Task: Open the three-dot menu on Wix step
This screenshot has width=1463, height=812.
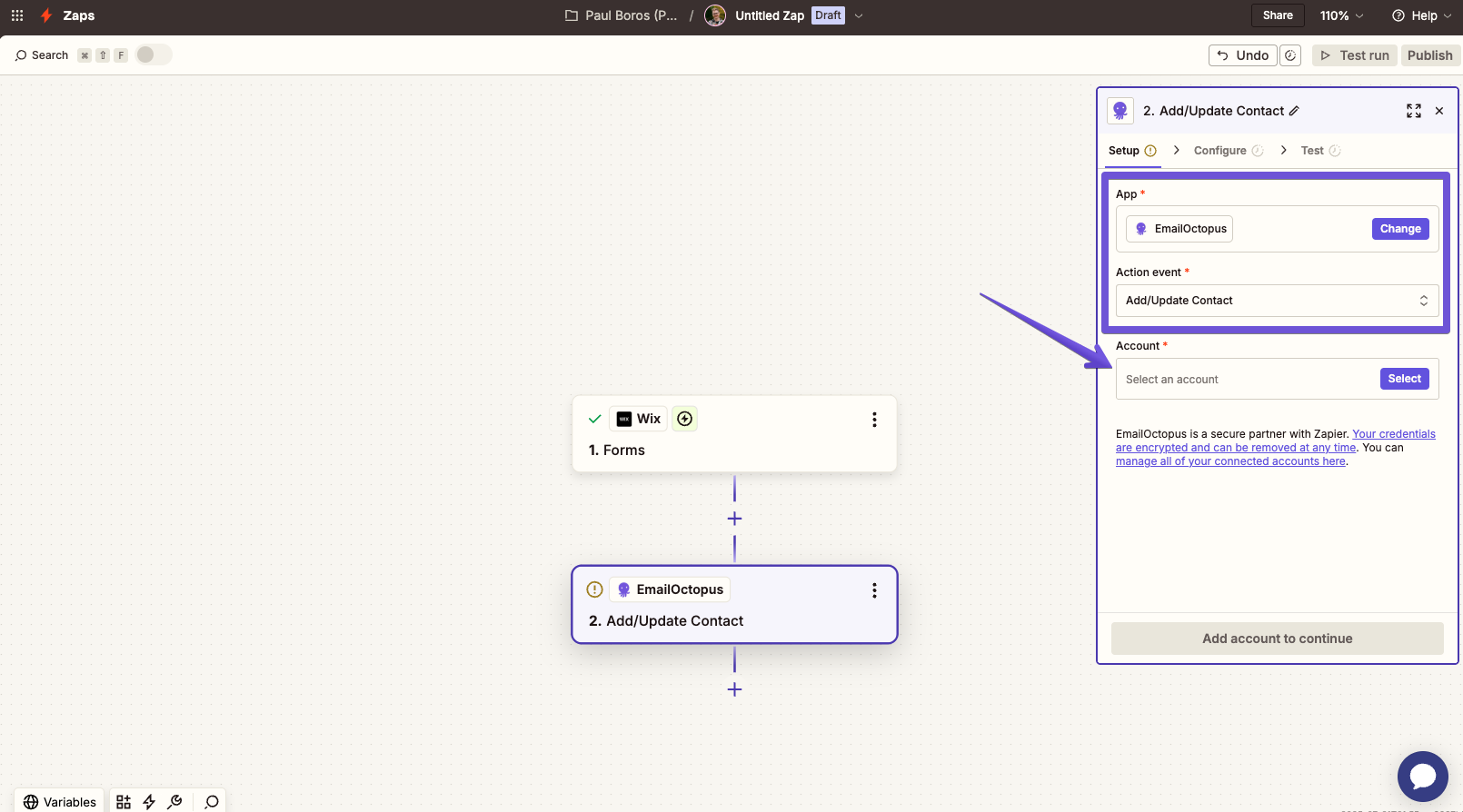Action: pyautogui.click(x=874, y=420)
